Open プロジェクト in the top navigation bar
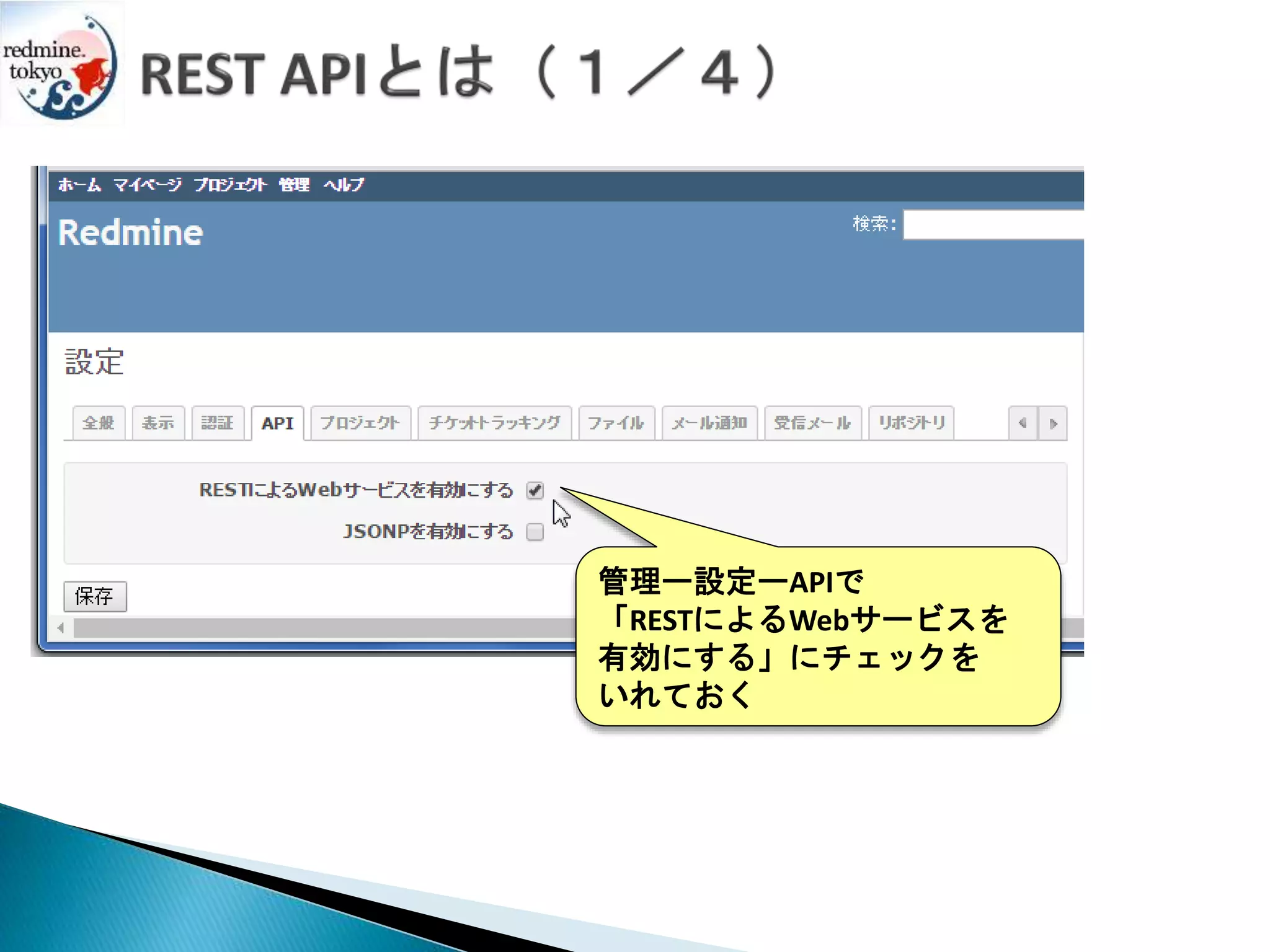This screenshot has height=952, width=1270. click(230, 185)
